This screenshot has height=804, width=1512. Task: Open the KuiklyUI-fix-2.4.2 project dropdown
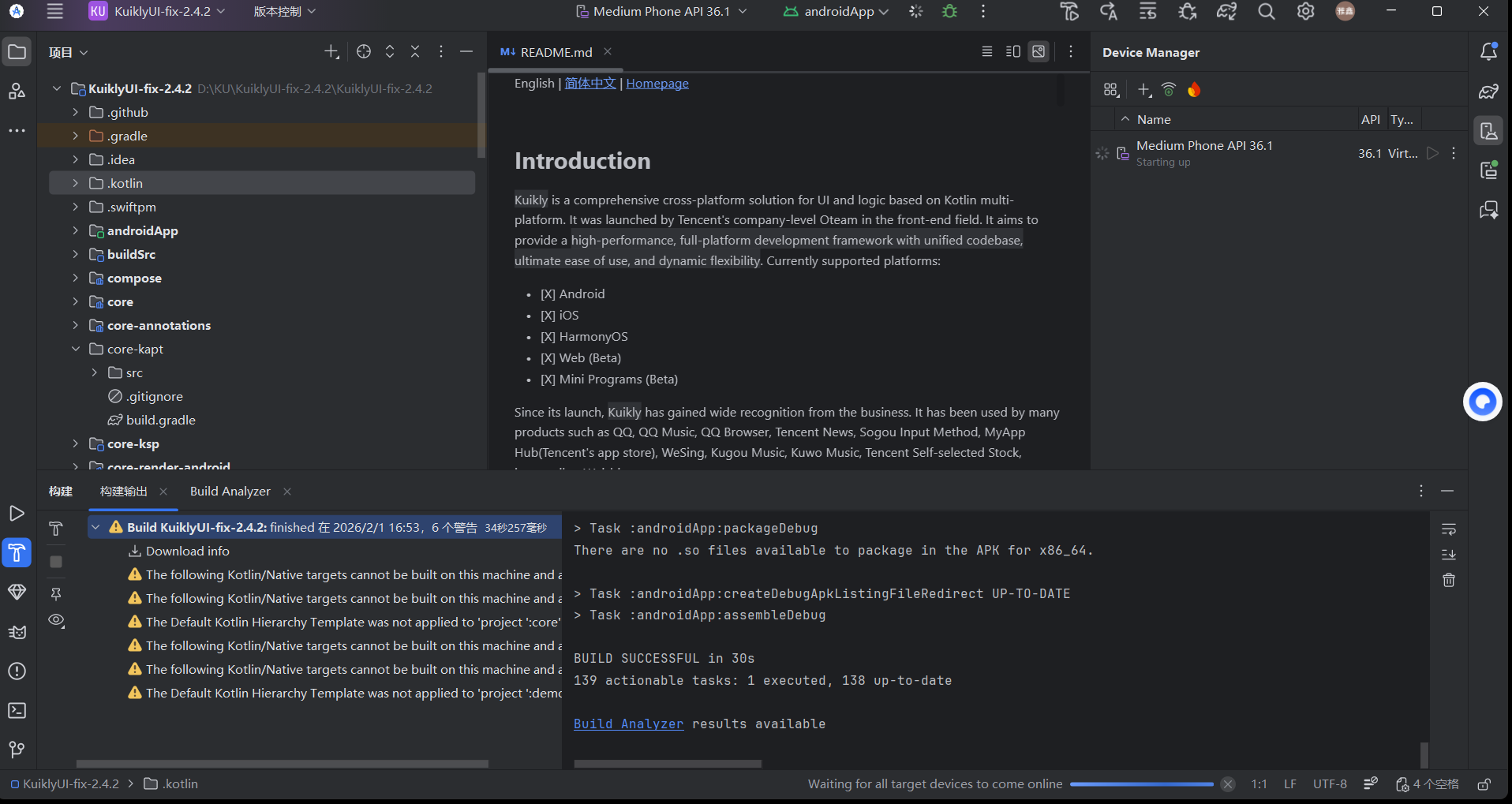(158, 11)
